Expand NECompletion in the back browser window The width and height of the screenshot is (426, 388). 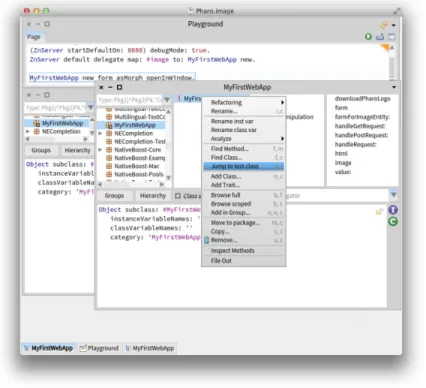28,132
